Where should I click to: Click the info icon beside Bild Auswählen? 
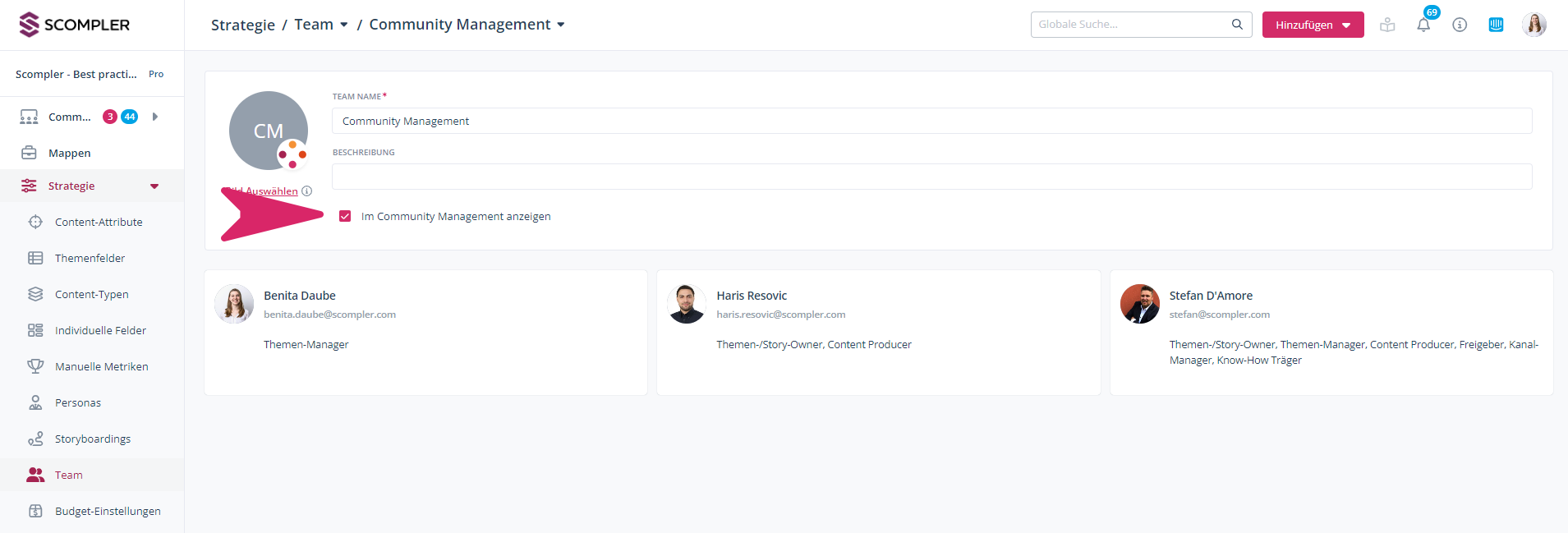[x=306, y=191]
